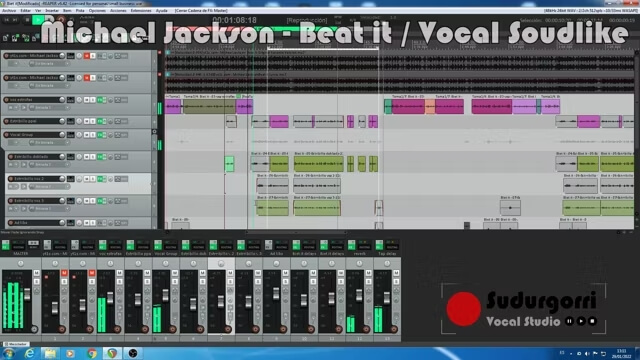Arm 'voz estrofas' track for recording in track panel
Viewport: 640px width, 360px height.
click(x=7, y=100)
